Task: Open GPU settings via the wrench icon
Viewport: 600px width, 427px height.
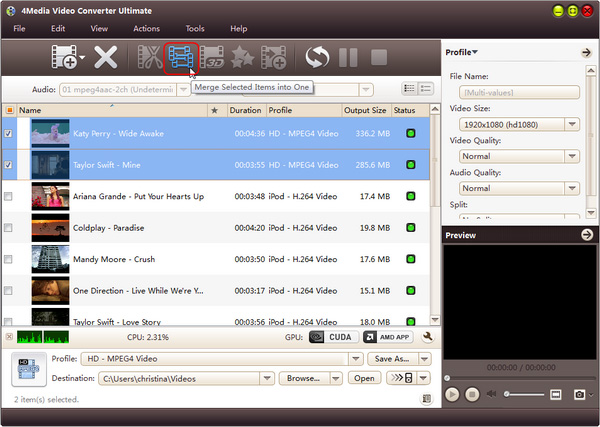Action: coord(428,337)
